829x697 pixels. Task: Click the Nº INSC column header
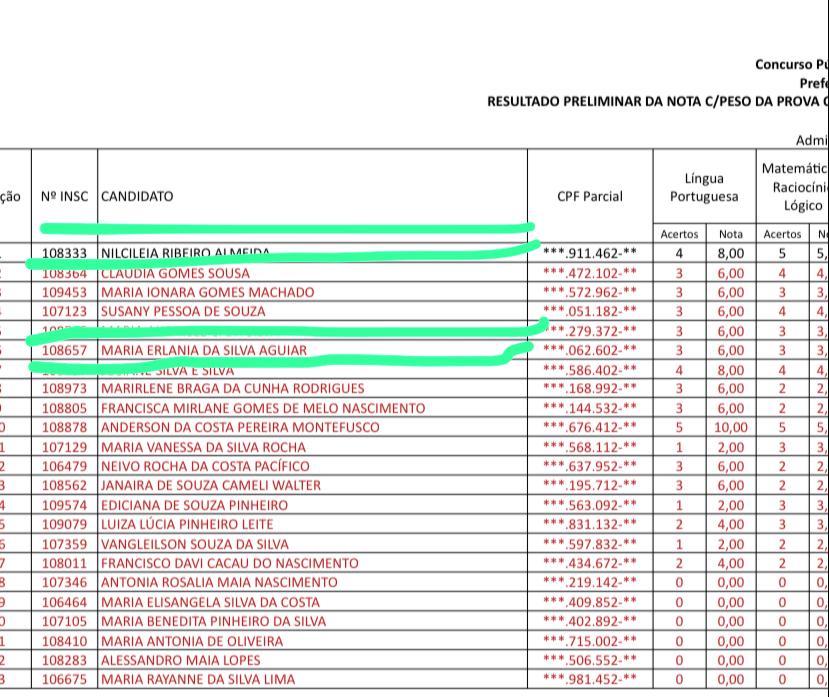click(64, 197)
